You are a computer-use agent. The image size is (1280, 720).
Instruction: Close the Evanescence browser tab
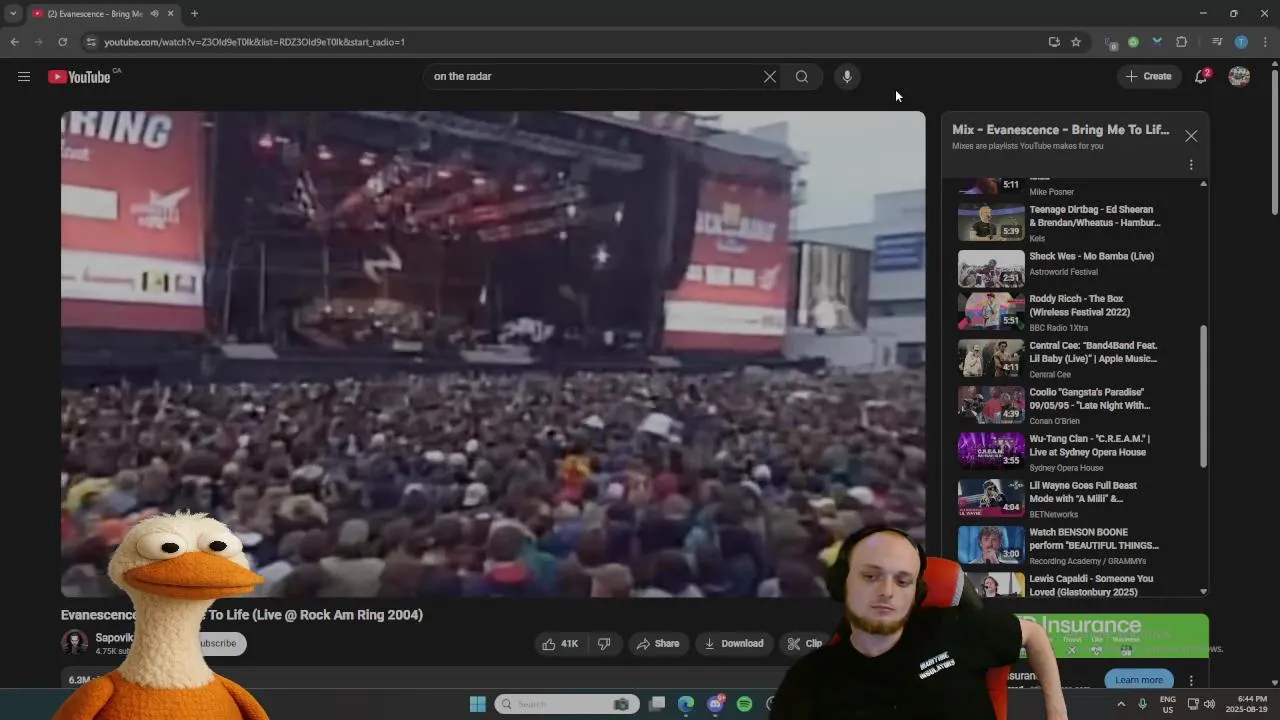pos(170,13)
